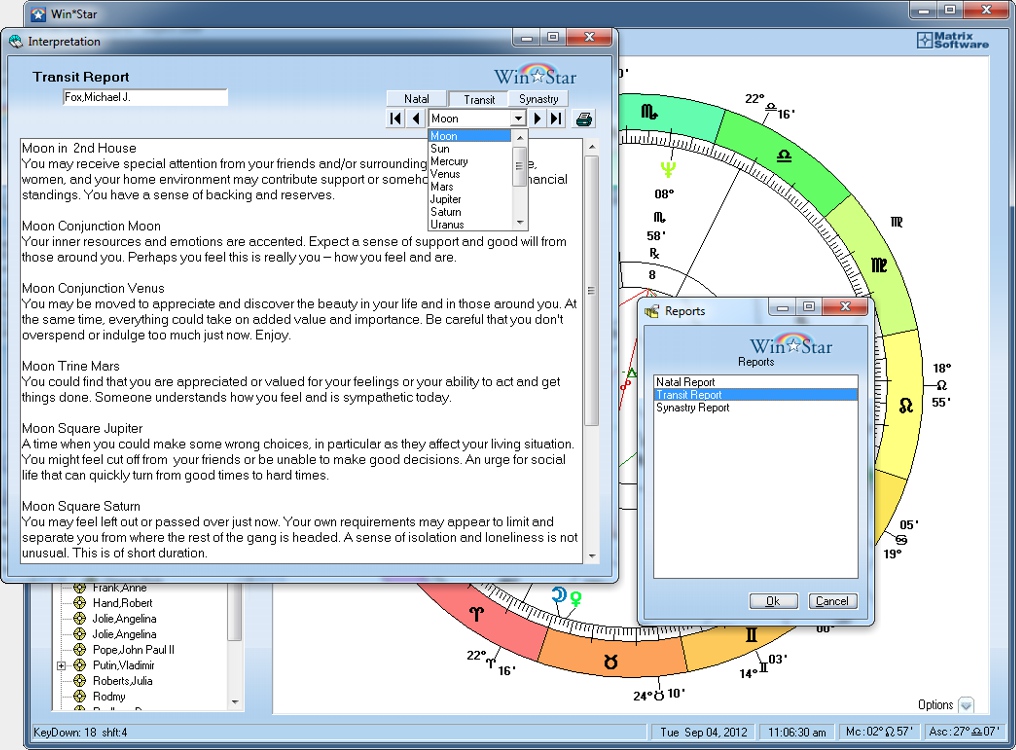Image resolution: width=1016 pixels, height=750 pixels.
Task: Select Sun in the planet list
Action: point(470,148)
